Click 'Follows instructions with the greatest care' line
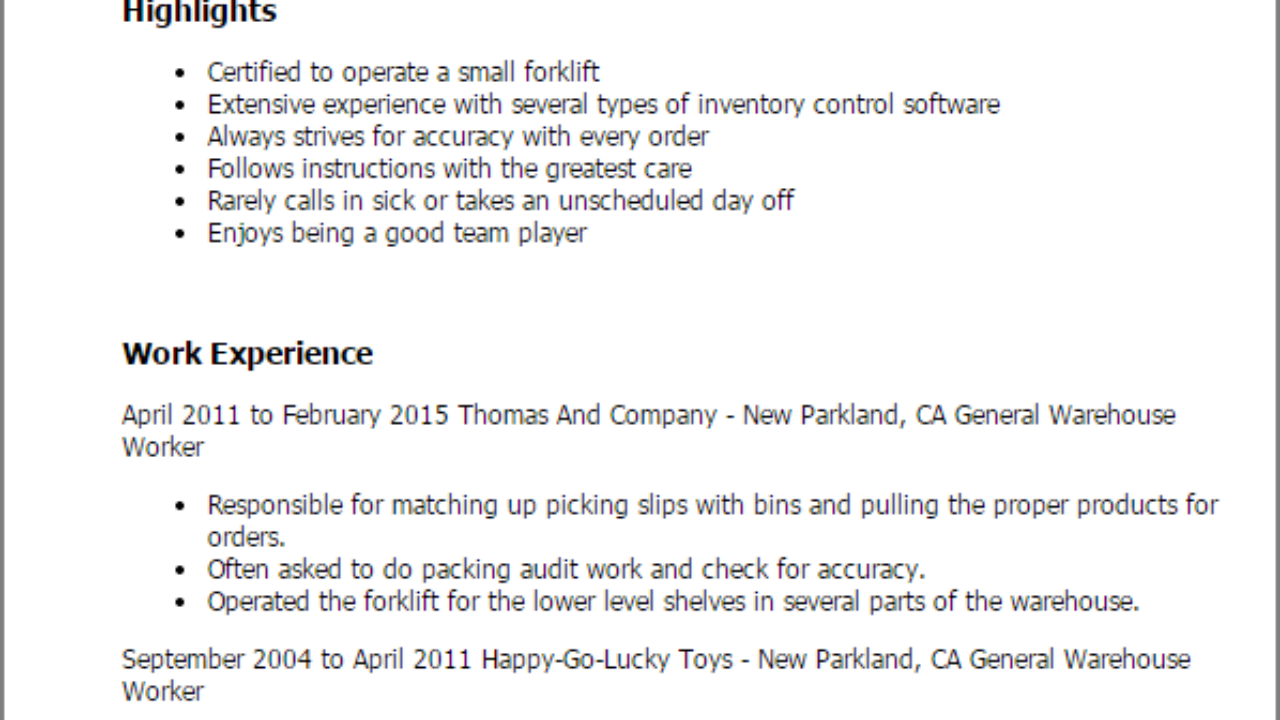1280x720 pixels. click(x=449, y=169)
